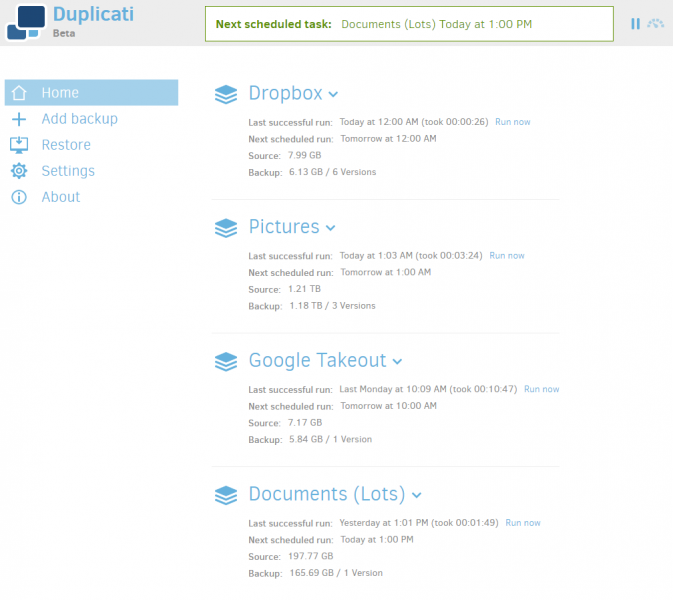Click Documents source size '197.77 GB'
The width and height of the screenshot is (673, 600).
(311, 556)
